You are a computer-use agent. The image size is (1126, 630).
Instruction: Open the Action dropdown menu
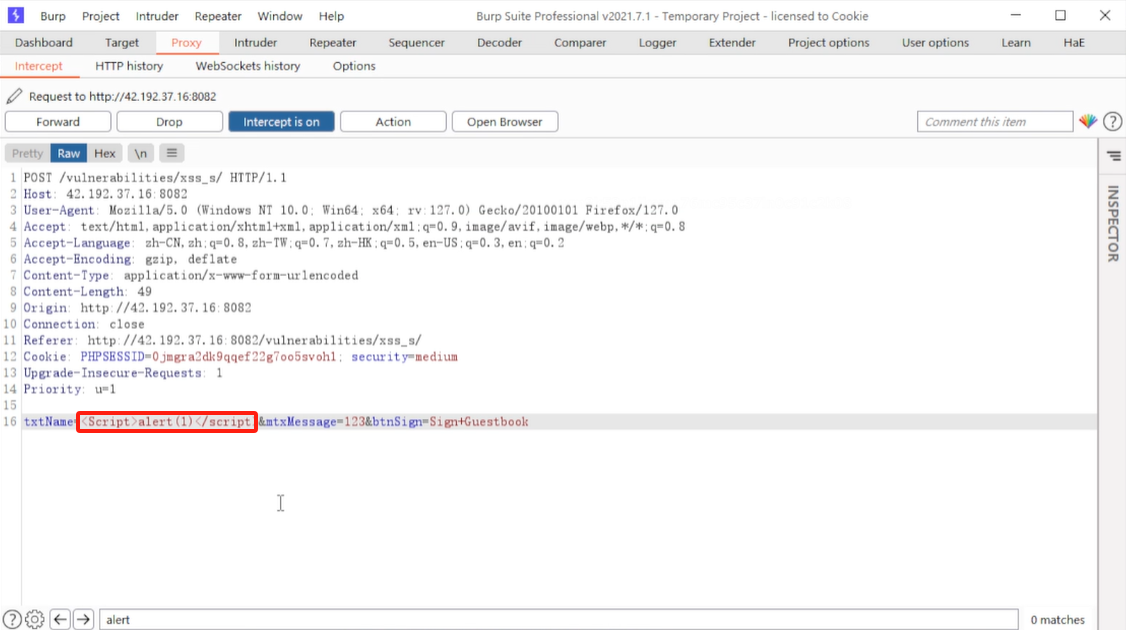(x=393, y=122)
